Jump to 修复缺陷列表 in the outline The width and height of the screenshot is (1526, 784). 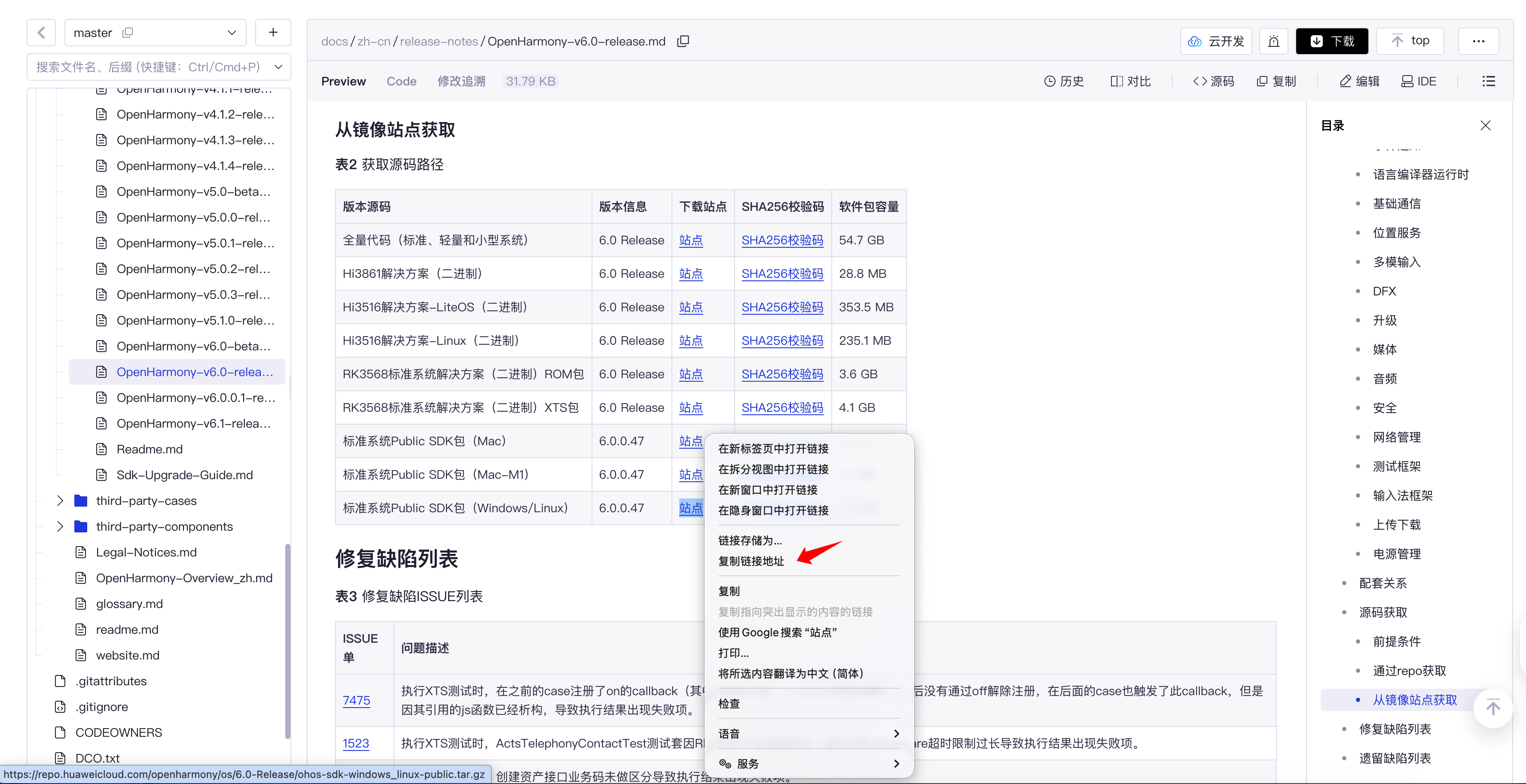tap(1395, 729)
